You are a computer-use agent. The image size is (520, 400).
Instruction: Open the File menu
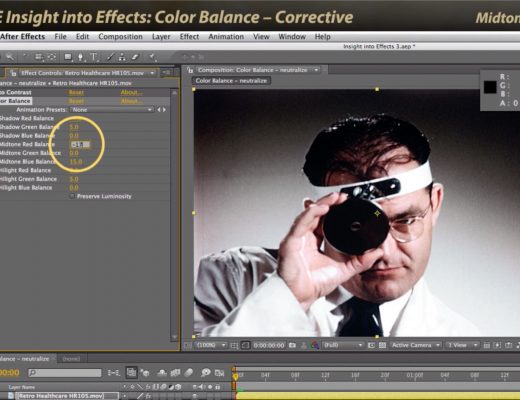click(60, 37)
